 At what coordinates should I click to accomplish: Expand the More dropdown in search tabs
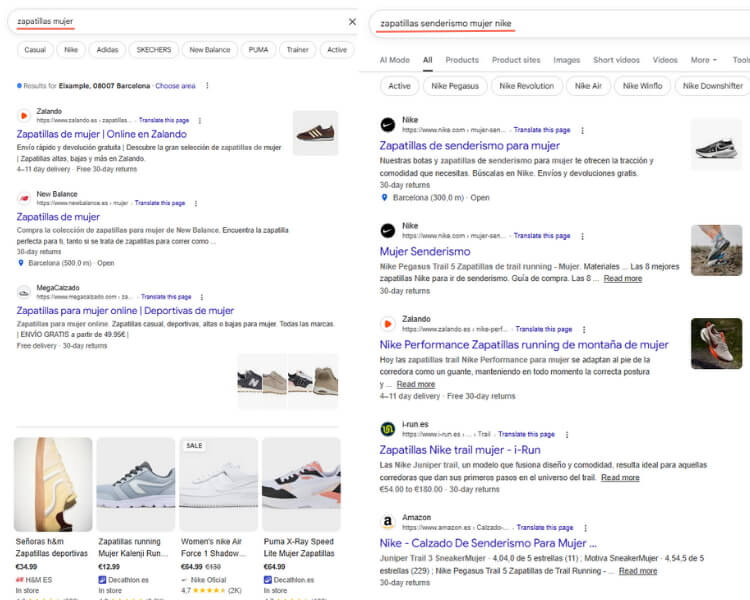click(704, 60)
